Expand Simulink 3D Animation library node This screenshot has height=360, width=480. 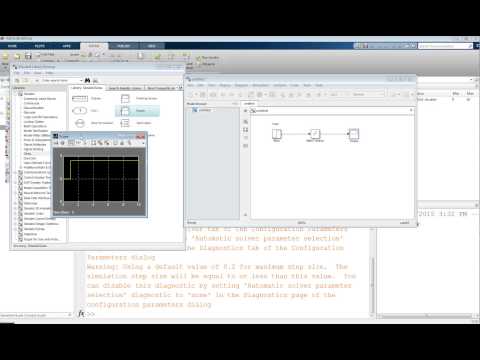pyautogui.click(x=16, y=208)
